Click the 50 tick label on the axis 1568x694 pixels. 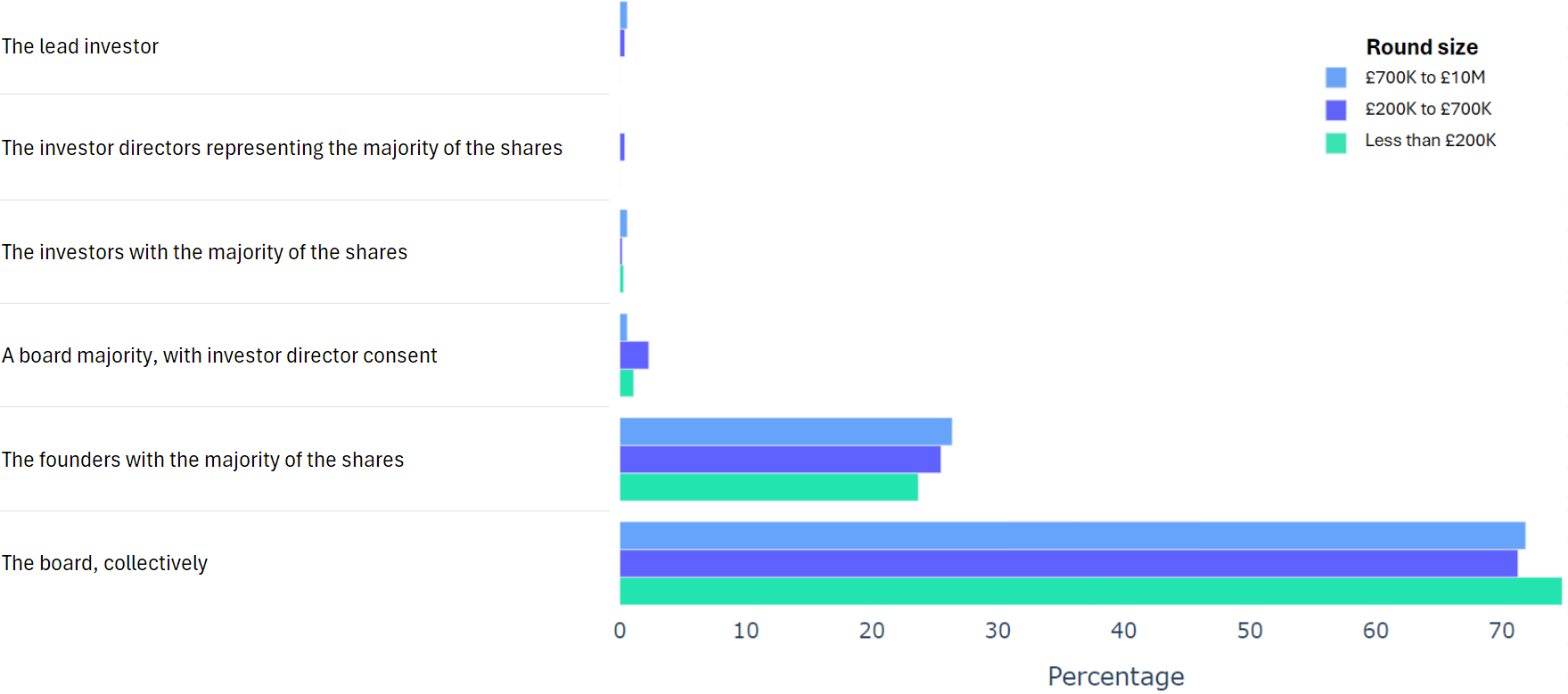[x=1249, y=631]
